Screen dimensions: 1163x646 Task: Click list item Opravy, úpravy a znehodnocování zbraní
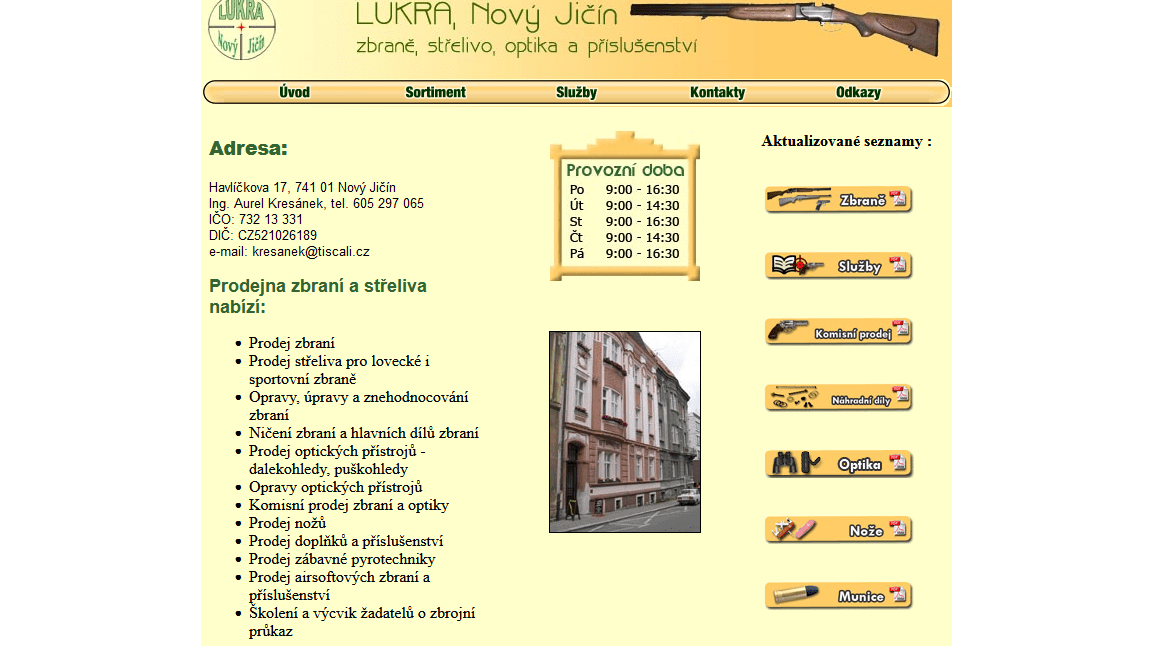358,406
